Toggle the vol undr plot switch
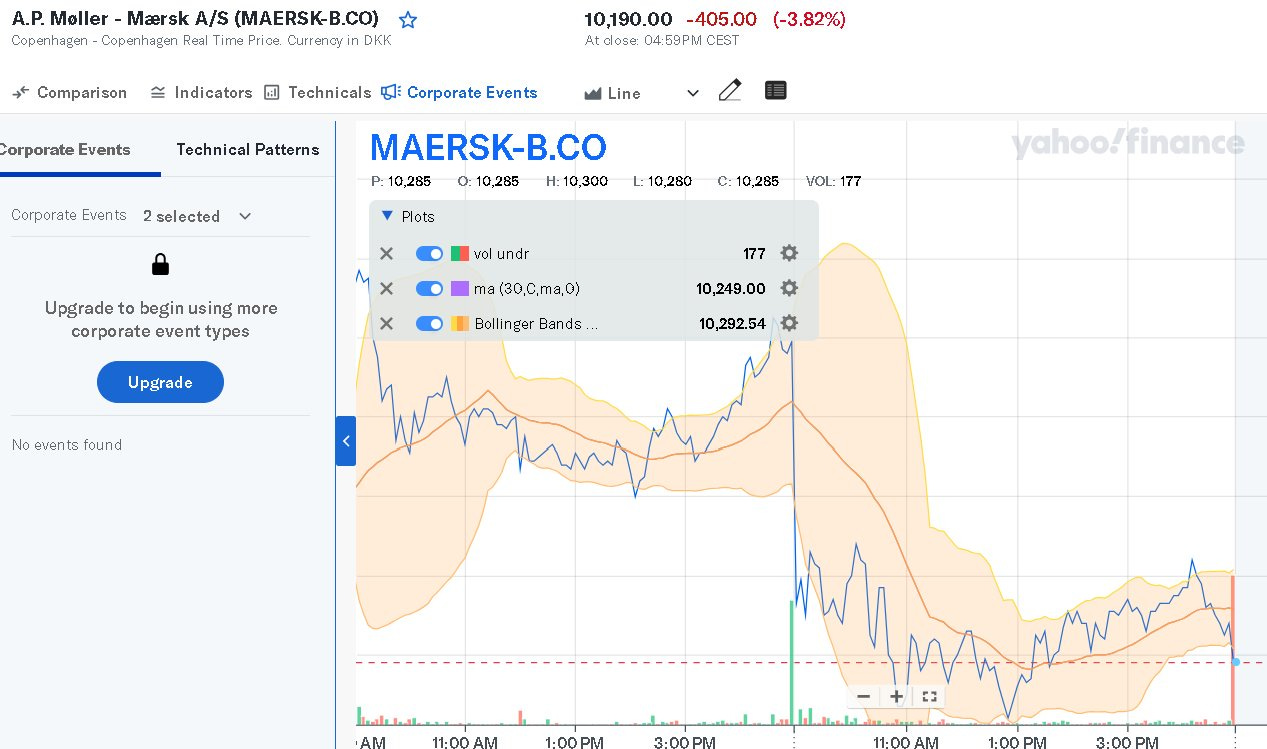Viewport: 1267px width, 749px height. pyautogui.click(x=429, y=254)
